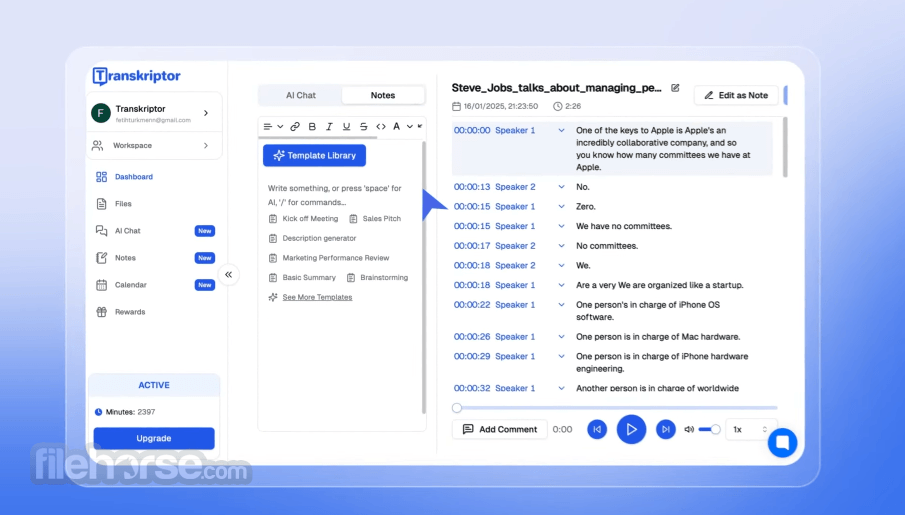
Task: Insert a link using the link icon
Action: [x=295, y=126]
